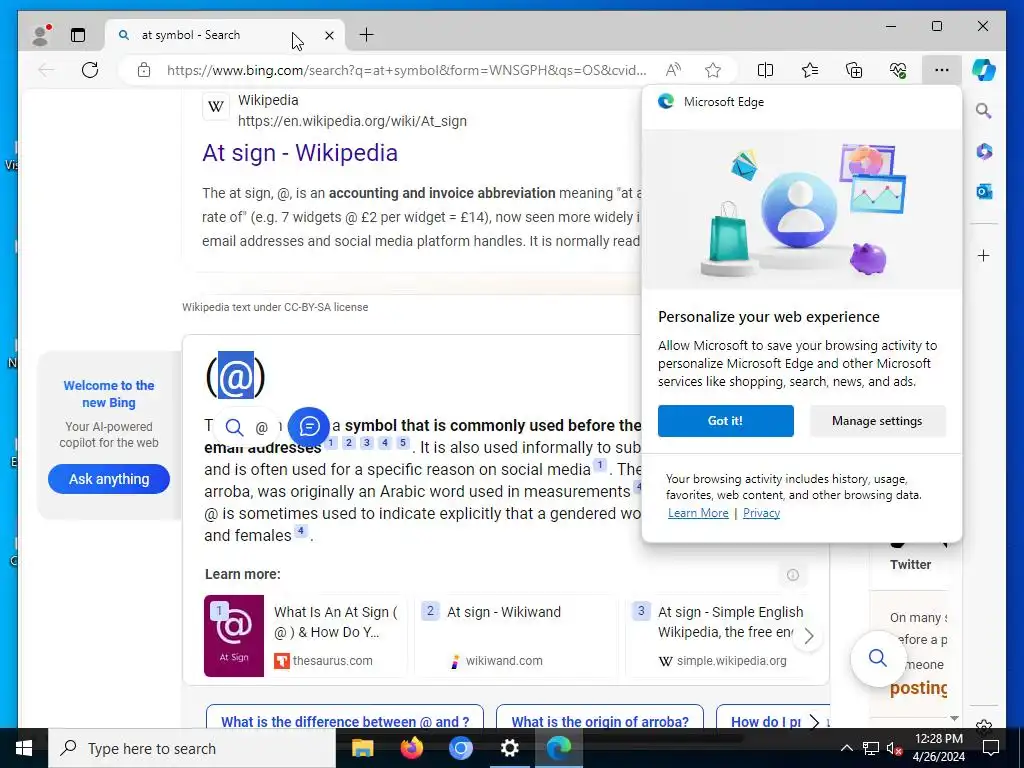Click muted volume tray icon
The height and width of the screenshot is (768, 1024).
pyautogui.click(x=894, y=748)
